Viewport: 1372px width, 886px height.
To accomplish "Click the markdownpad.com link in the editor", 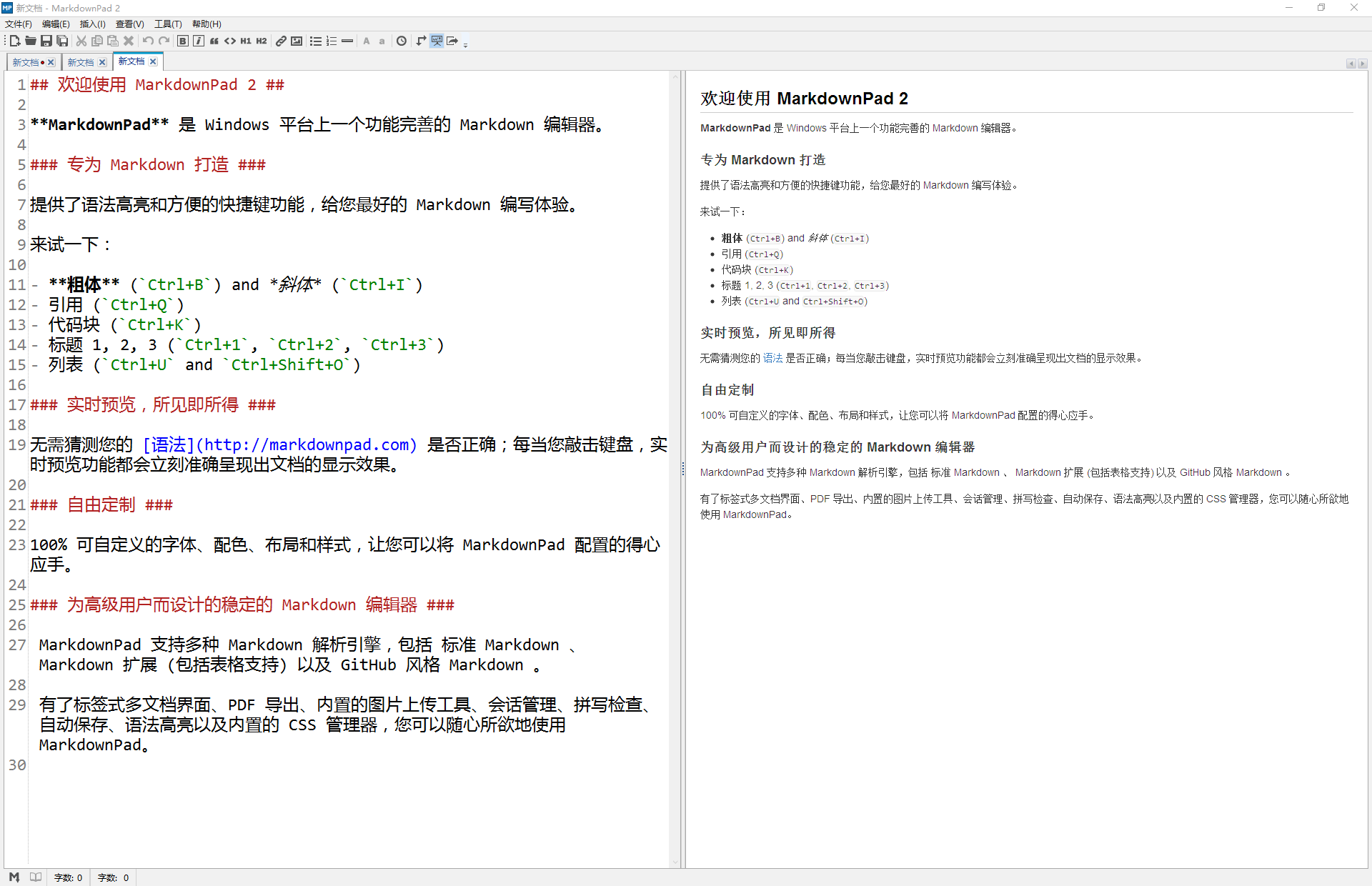I will point(279,444).
